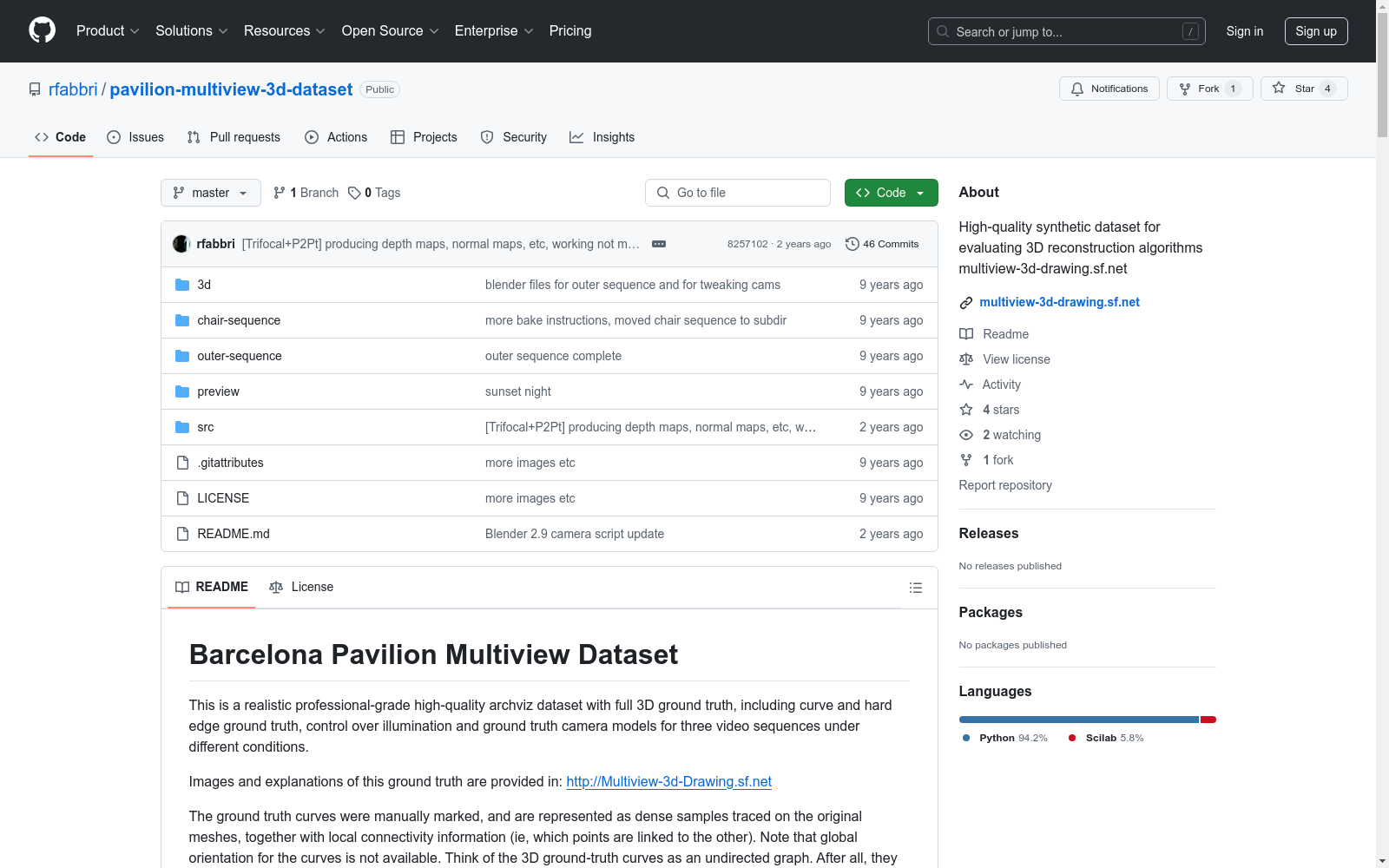Open the master branch selector
This screenshot has height=868, width=1389.
211,193
